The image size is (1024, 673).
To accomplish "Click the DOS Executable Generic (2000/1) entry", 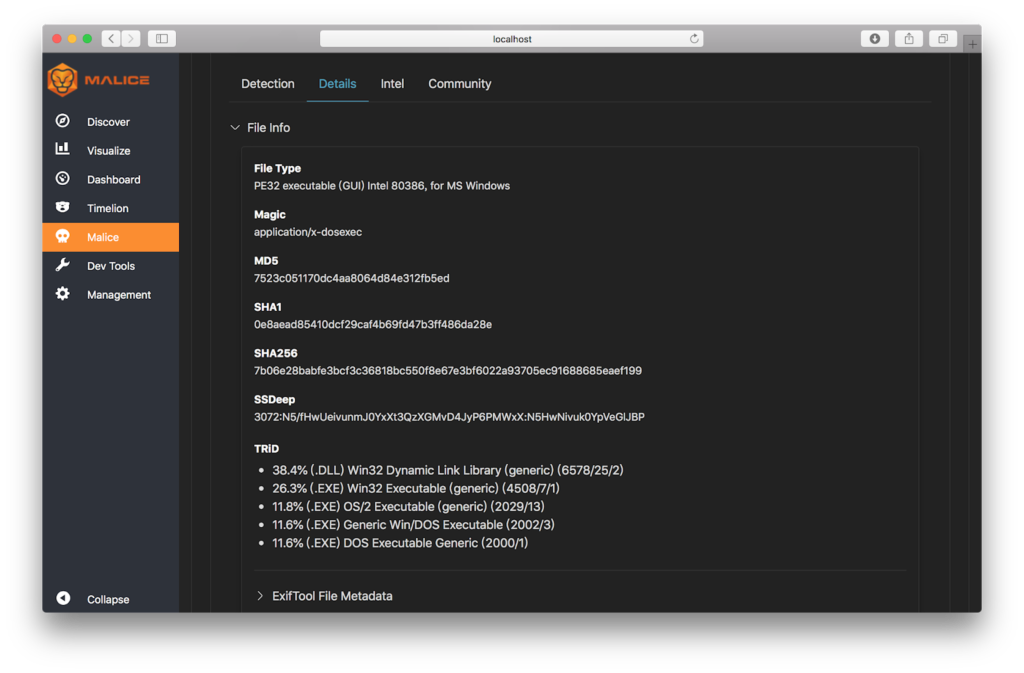I will coord(400,543).
